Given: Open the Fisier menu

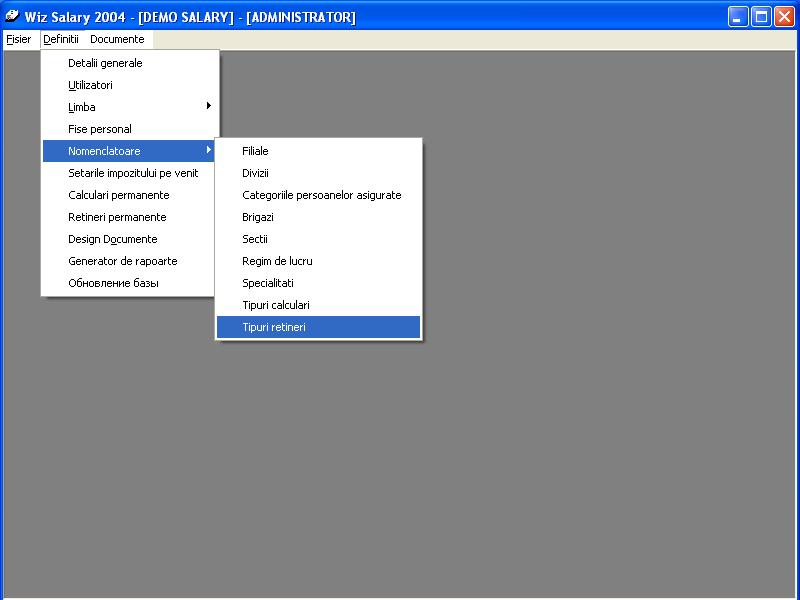Looking at the screenshot, I should [x=18, y=40].
